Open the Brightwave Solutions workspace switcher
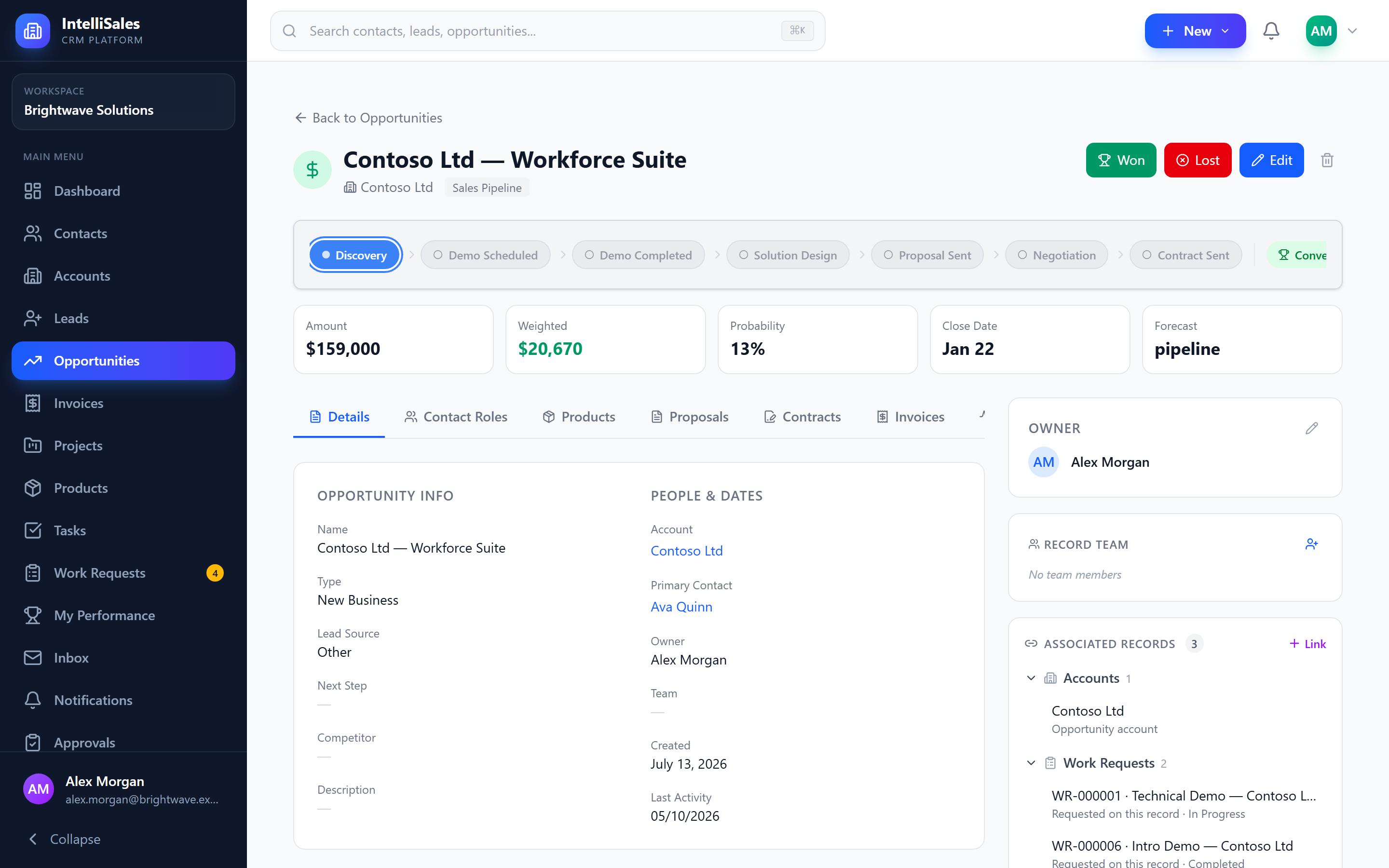 point(123,102)
